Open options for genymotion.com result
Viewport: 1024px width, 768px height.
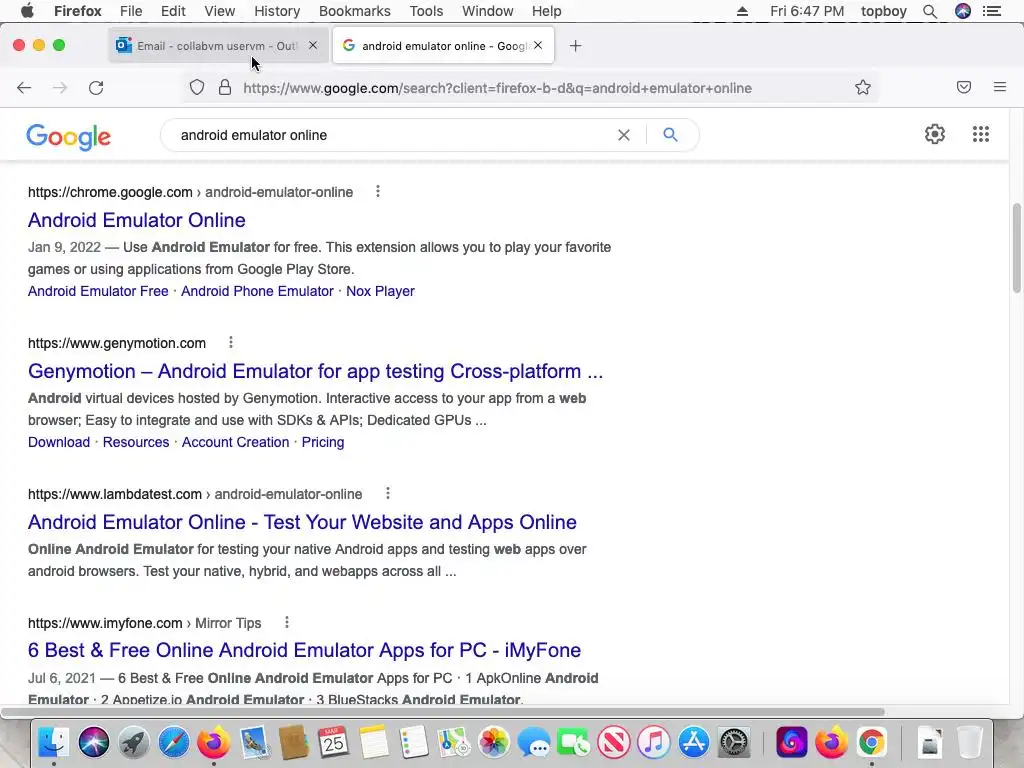point(231,342)
